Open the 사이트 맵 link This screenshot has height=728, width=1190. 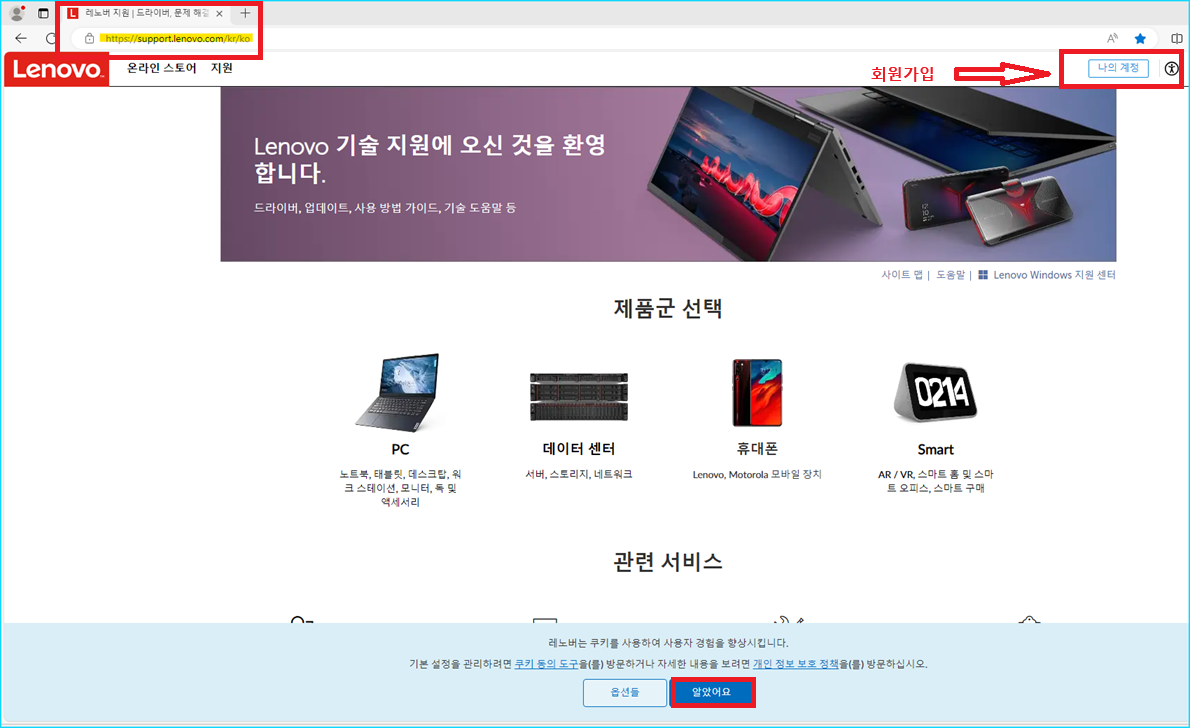pos(902,275)
